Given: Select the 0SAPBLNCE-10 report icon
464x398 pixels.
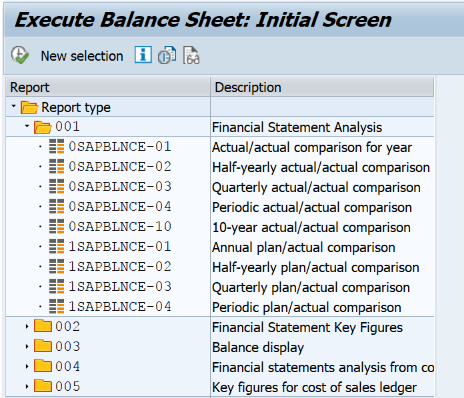Looking at the screenshot, I should pyautogui.click(x=56, y=227).
